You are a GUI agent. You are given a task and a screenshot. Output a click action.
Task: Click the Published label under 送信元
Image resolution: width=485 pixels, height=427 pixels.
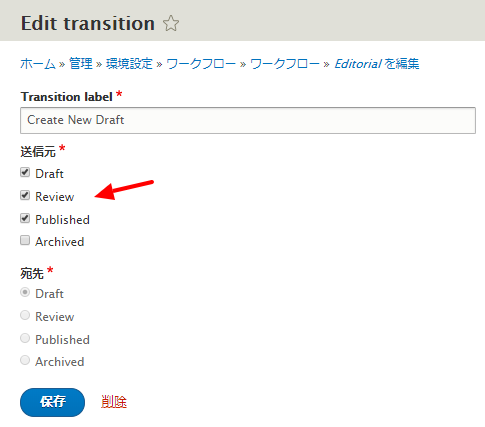coord(62,220)
